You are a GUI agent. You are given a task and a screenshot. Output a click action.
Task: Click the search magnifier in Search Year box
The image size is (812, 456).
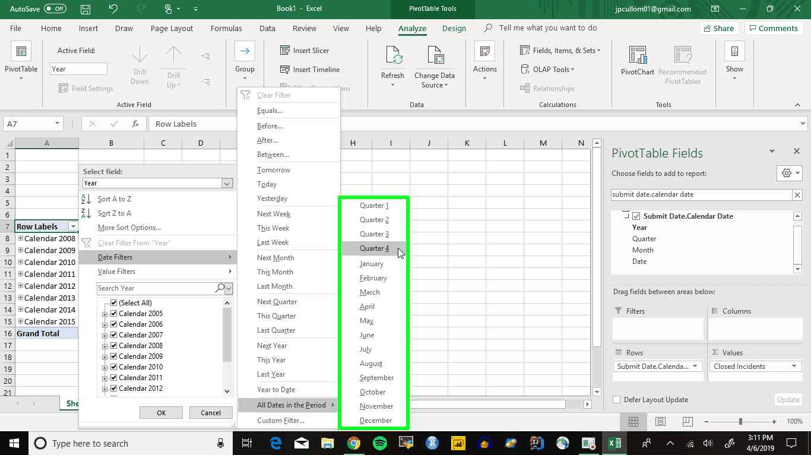220,288
